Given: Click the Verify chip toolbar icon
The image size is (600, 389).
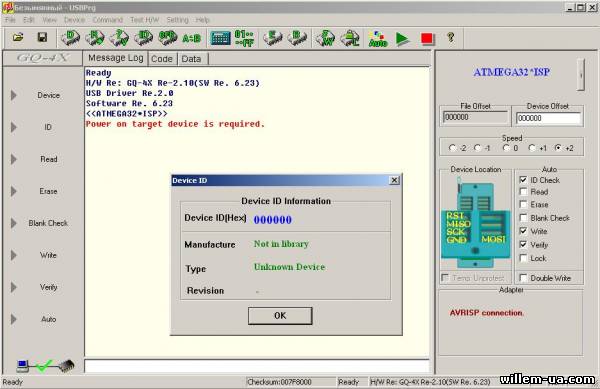Looking at the screenshot, I should click(x=119, y=38).
